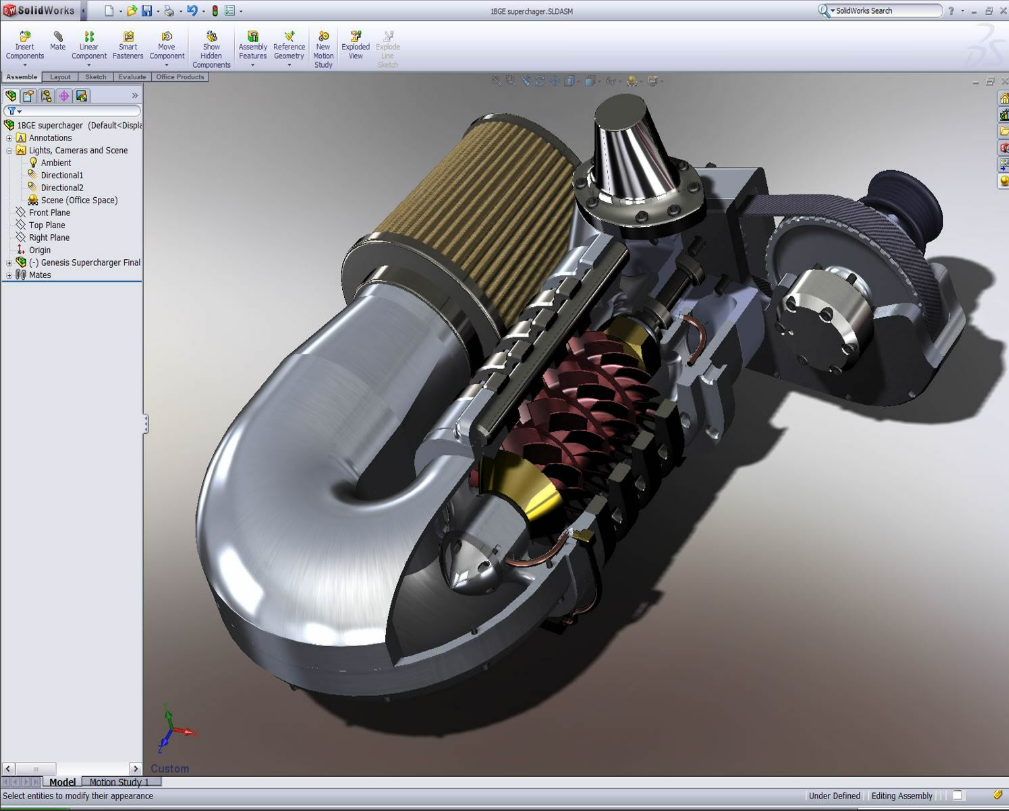Undo the last action

(x=192, y=11)
